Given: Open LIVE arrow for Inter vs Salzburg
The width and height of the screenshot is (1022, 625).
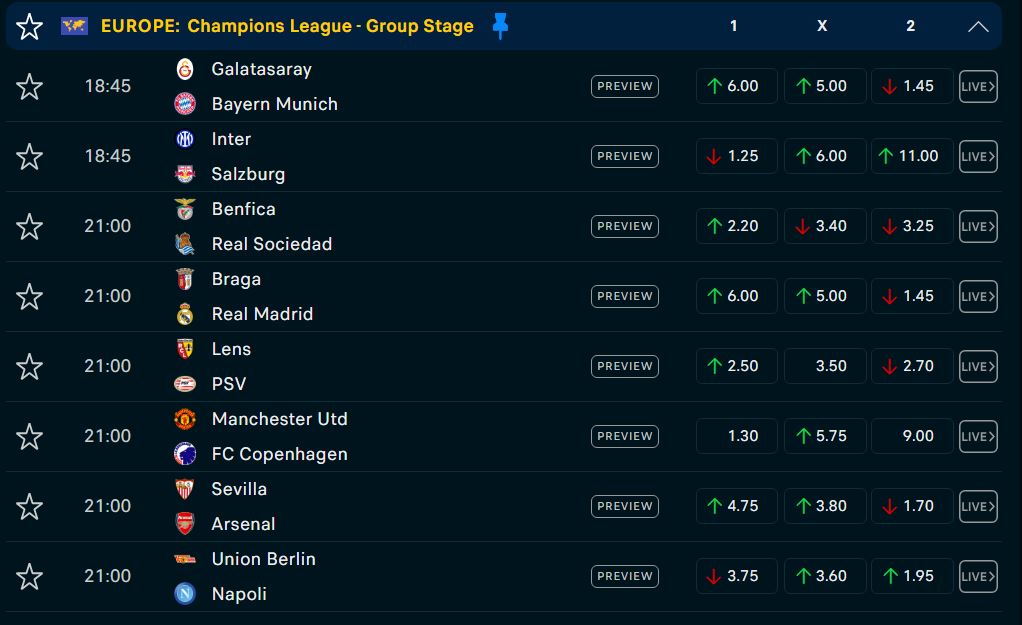Looking at the screenshot, I should click(x=978, y=156).
